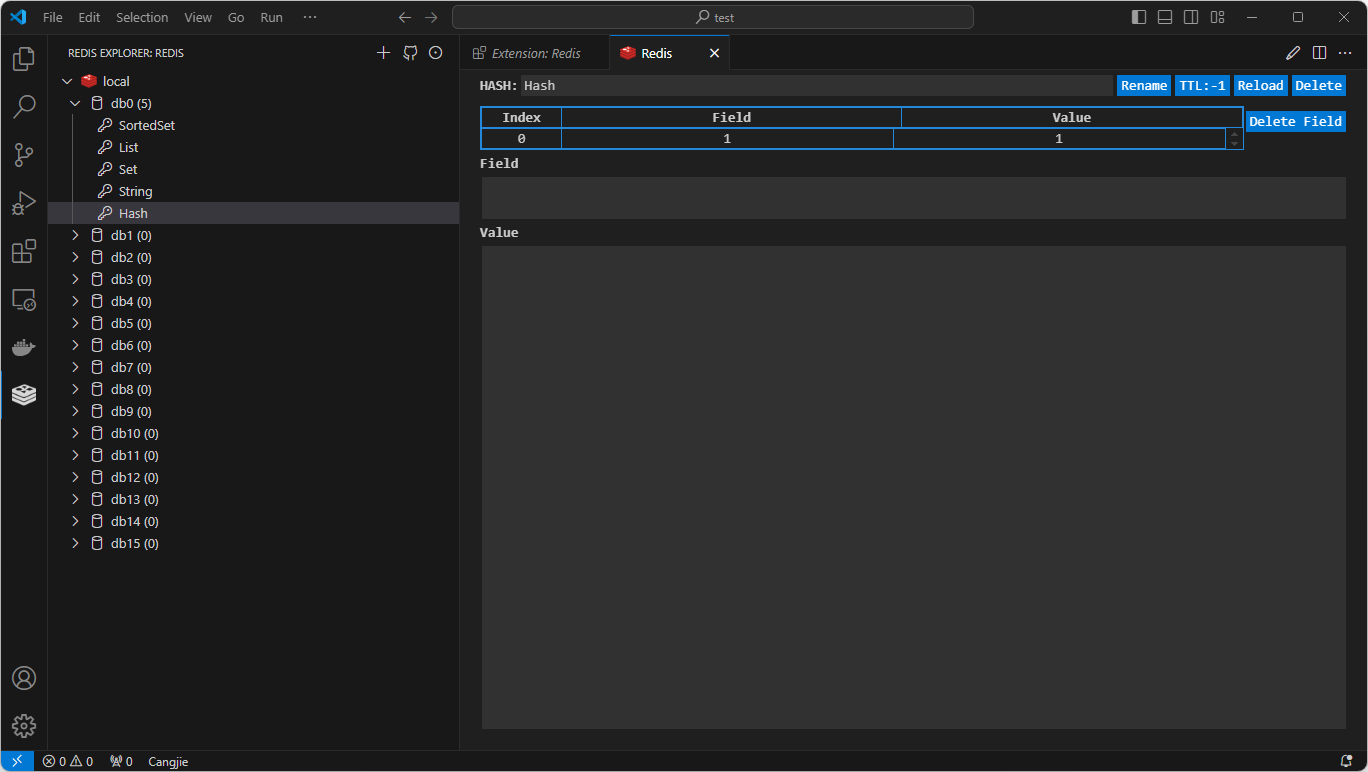Image resolution: width=1368 pixels, height=772 pixels.
Task: Click the add Redis connection plus icon
Action: (383, 53)
